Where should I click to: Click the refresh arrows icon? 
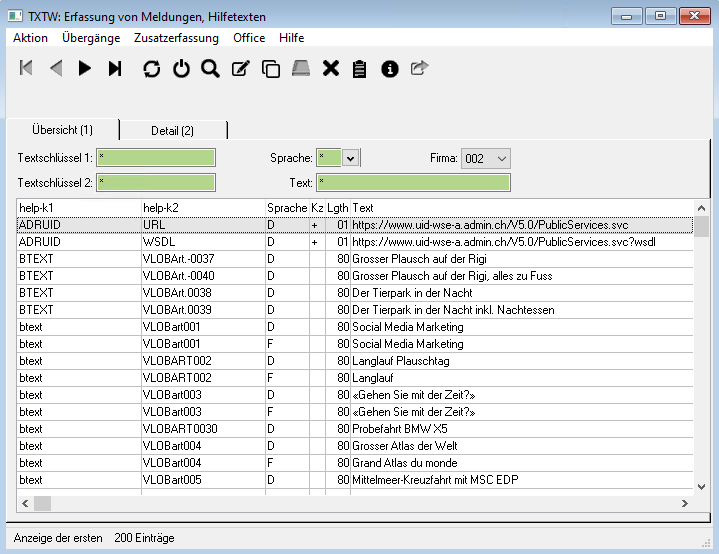point(151,69)
